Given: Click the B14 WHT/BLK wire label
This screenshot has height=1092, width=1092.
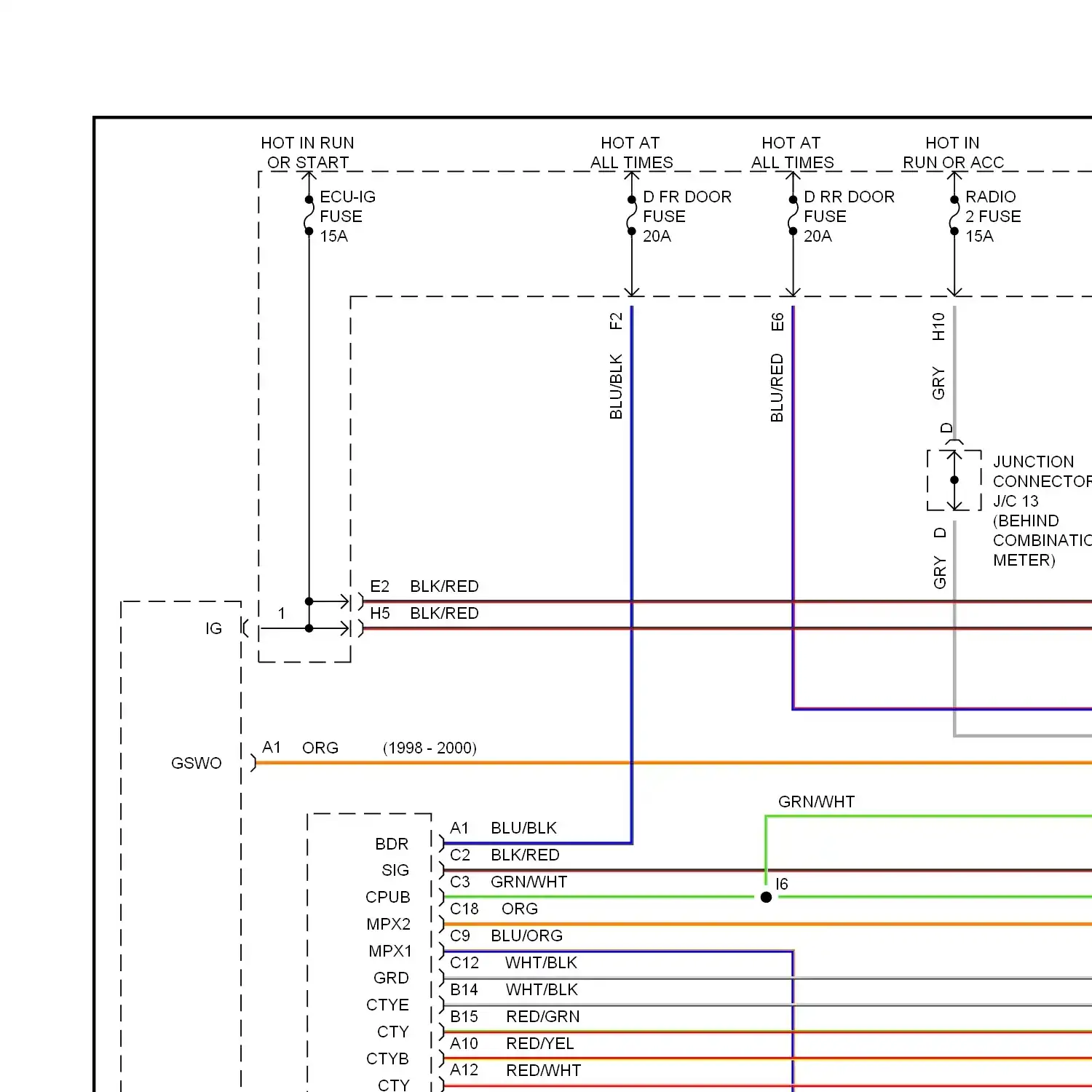Looking at the screenshot, I should point(514,989).
